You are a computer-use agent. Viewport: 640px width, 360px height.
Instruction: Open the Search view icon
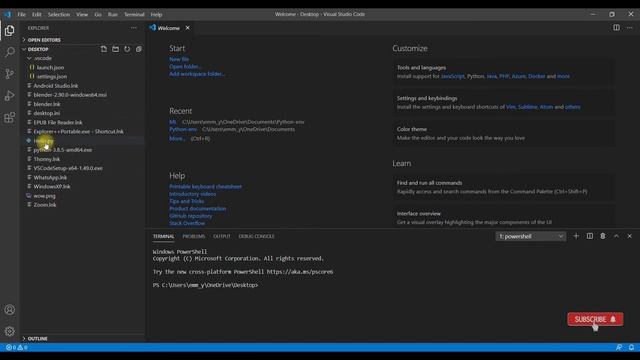click(x=9, y=52)
